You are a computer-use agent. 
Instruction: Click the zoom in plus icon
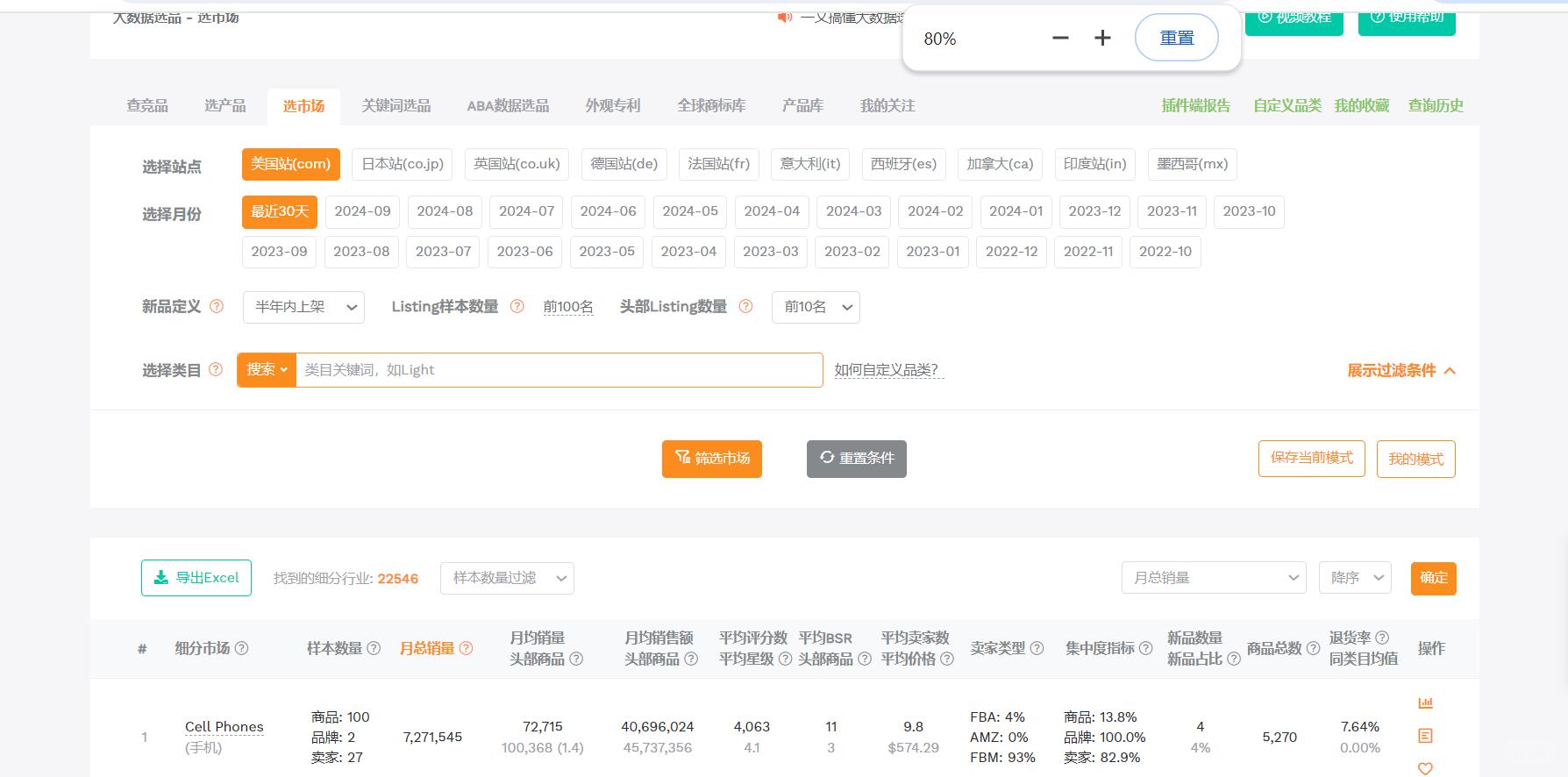1103,38
